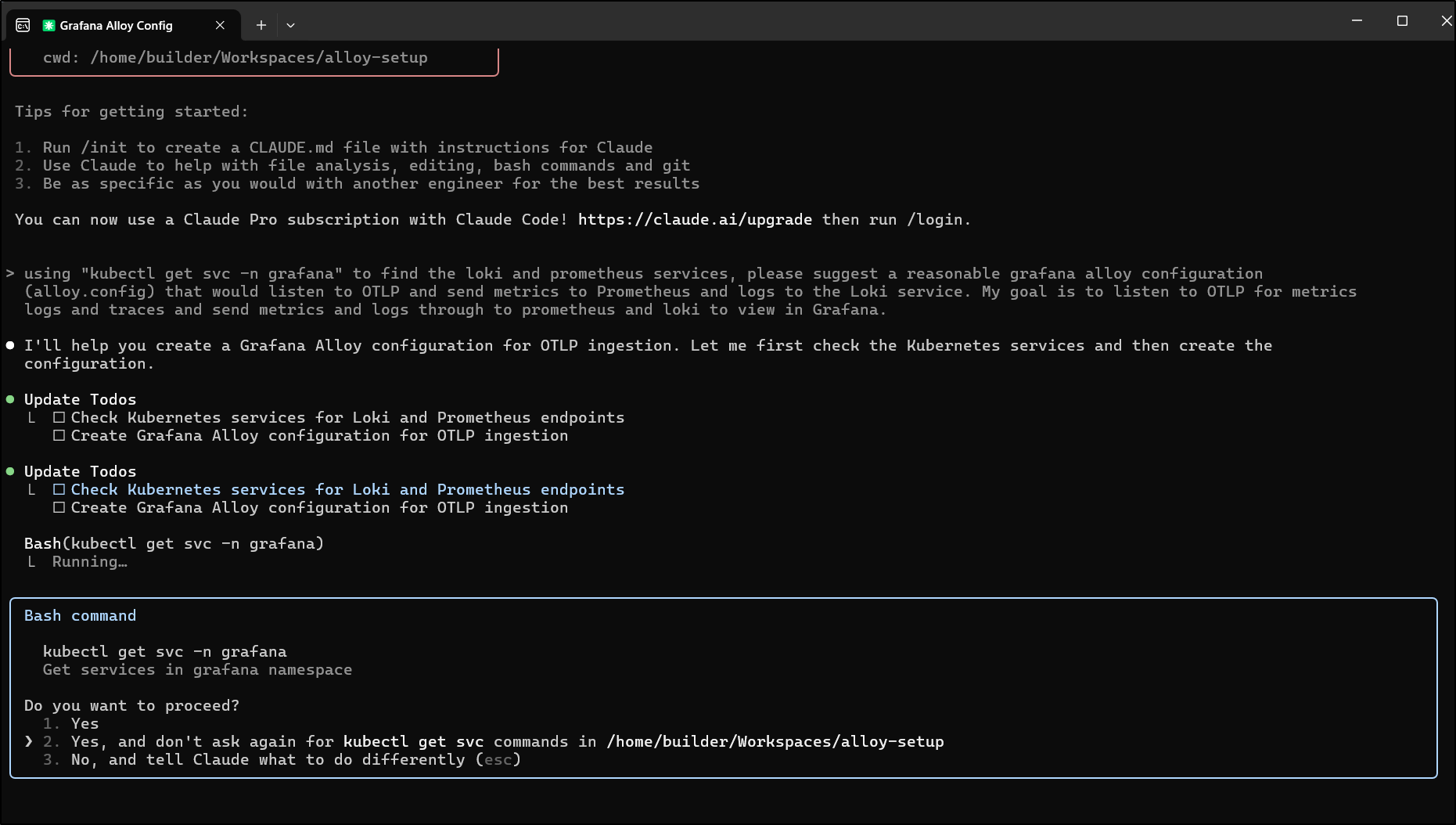The width and height of the screenshot is (1456, 825).
Task: Minimize the terminal window
Action: [x=1357, y=21]
